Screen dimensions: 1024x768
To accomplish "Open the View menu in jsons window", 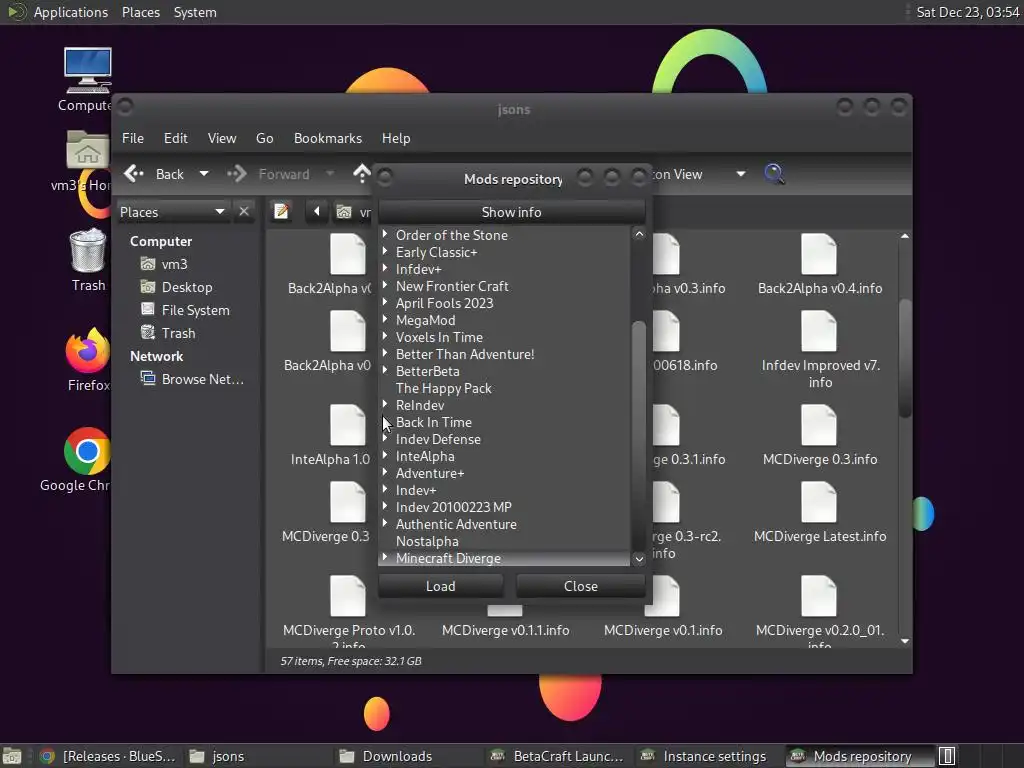I will click(x=221, y=138).
